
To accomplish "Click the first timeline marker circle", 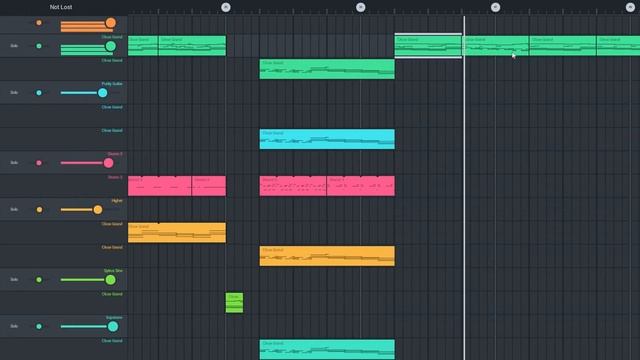I will point(226,7).
